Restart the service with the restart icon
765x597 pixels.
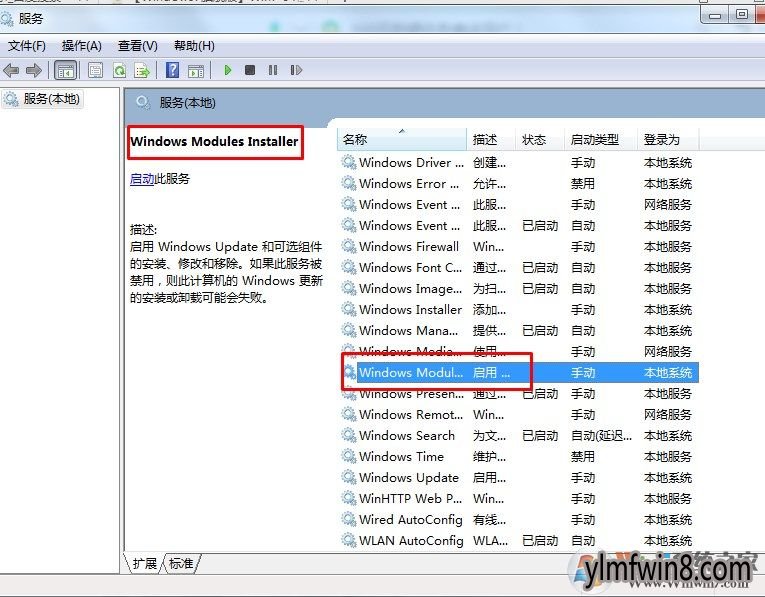pyautogui.click(x=296, y=70)
